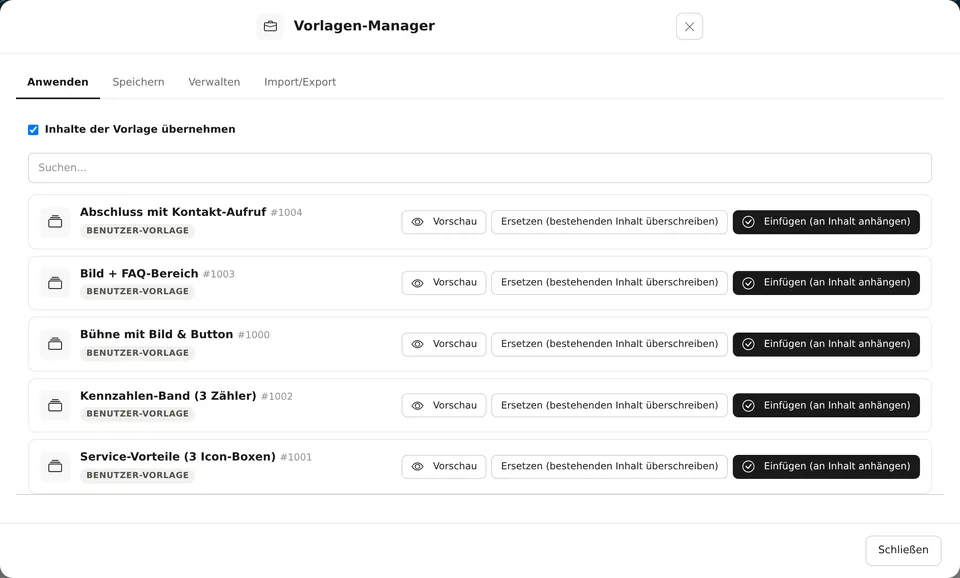The image size is (960, 578).
Task: Replace content with Abschluss mit Kontakt-Aufruf
Action: pyautogui.click(x=609, y=222)
